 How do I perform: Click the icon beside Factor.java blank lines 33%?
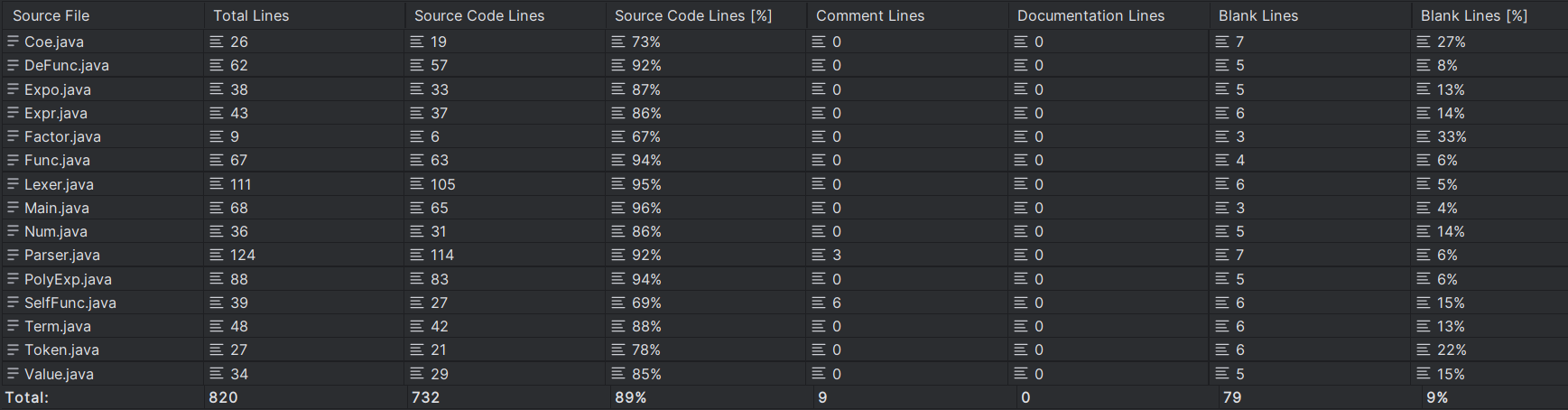pyautogui.click(x=1423, y=136)
